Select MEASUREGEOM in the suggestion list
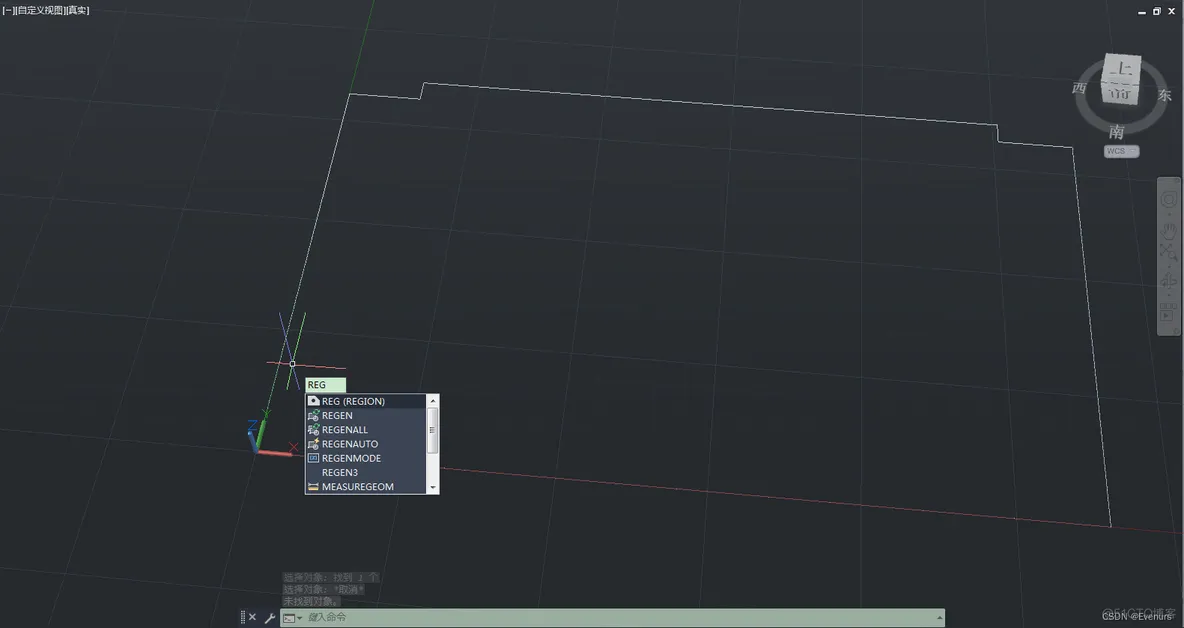 pos(365,487)
